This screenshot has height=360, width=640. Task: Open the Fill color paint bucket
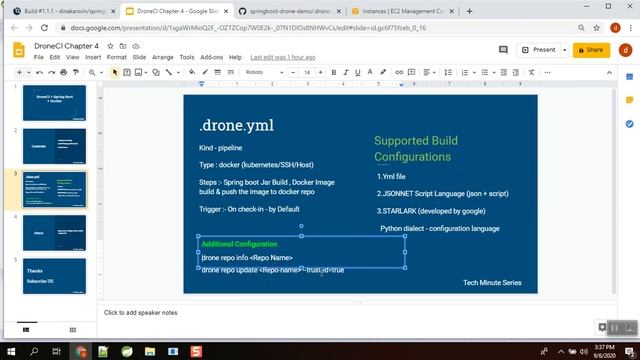[192, 73]
